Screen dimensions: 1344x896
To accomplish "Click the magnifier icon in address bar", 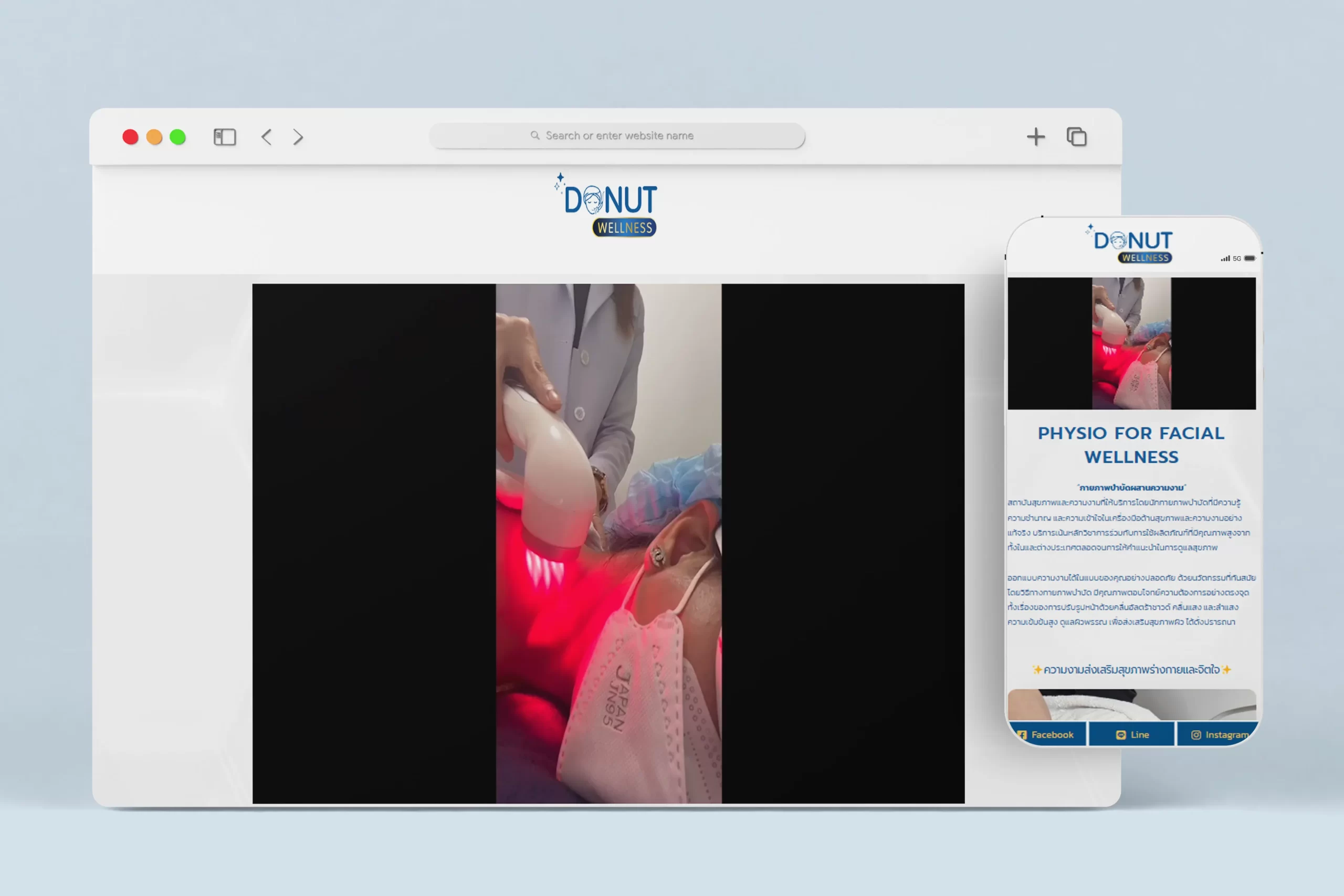I will coord(535,135).
